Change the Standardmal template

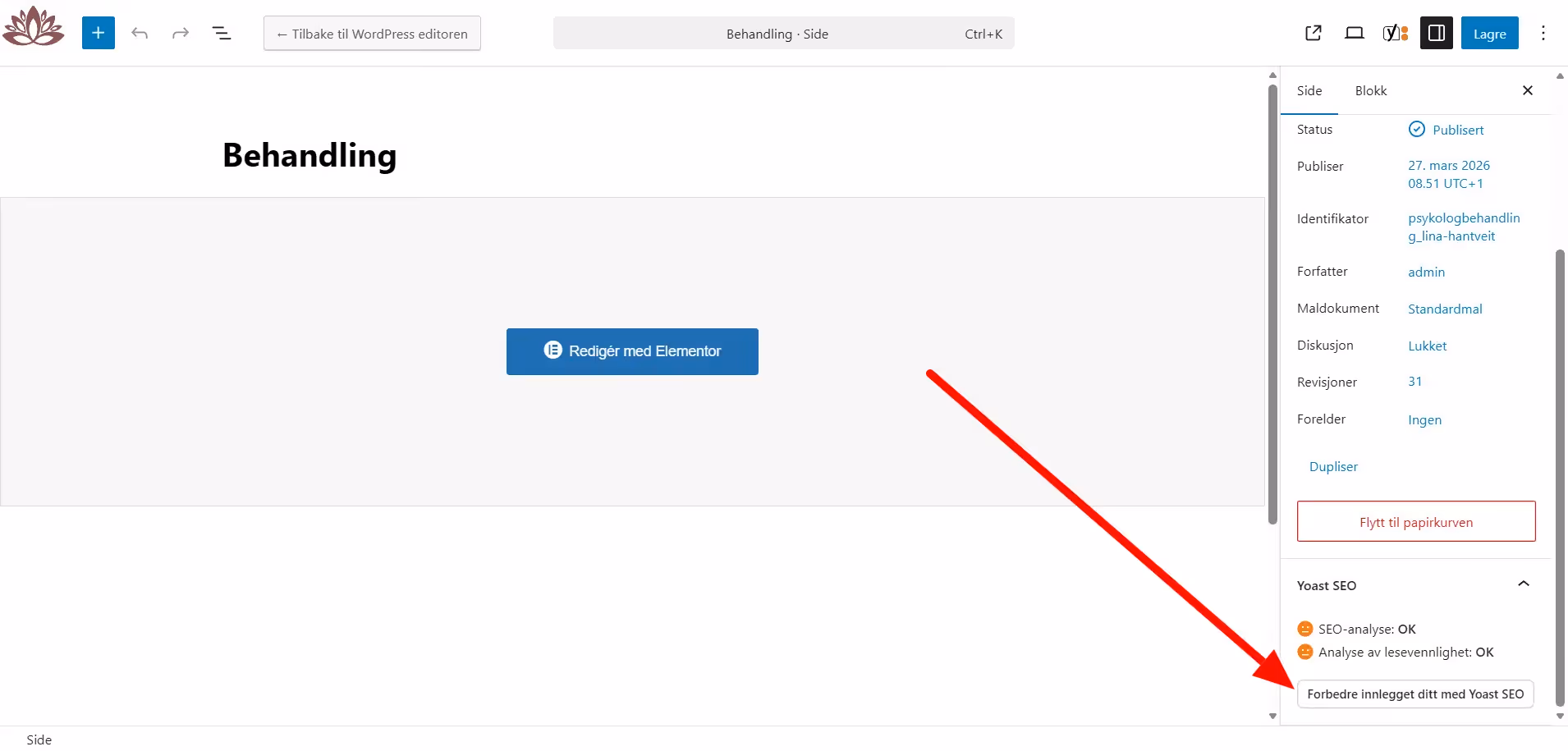coord(1445,309)
